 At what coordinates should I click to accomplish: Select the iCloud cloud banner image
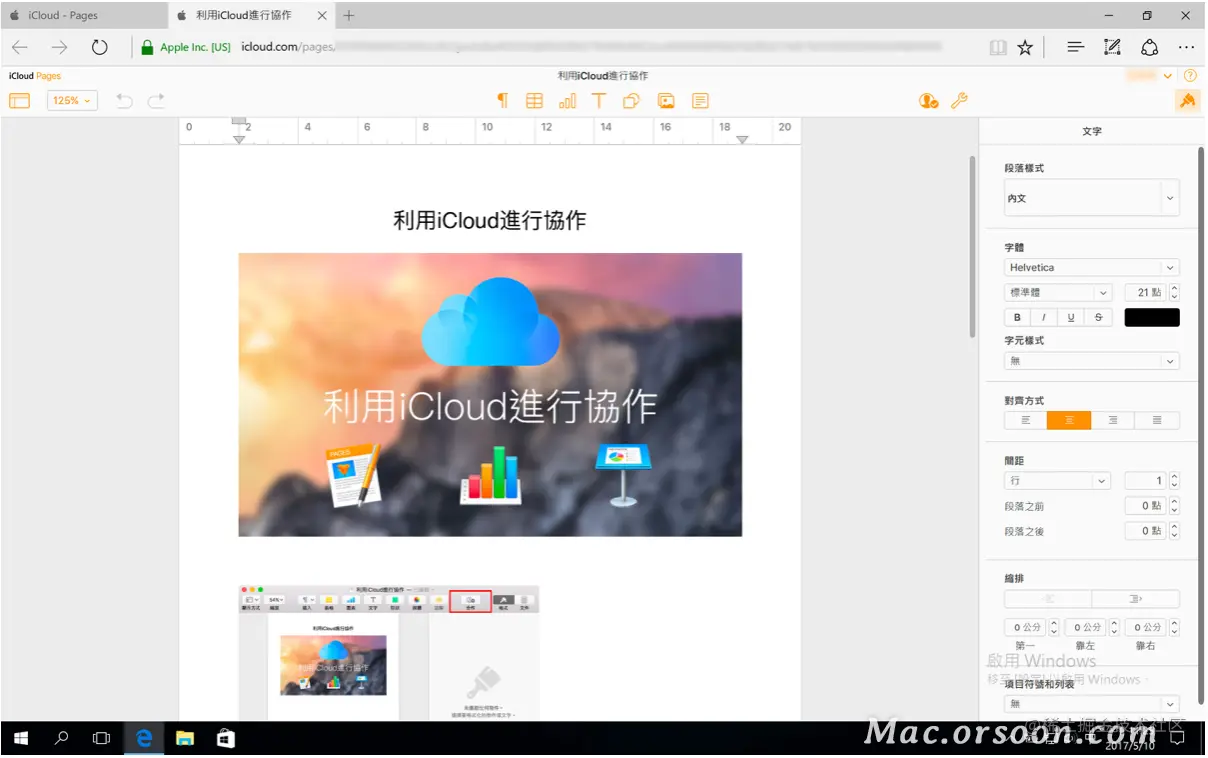pyautogui.click(x=490, y=395)
